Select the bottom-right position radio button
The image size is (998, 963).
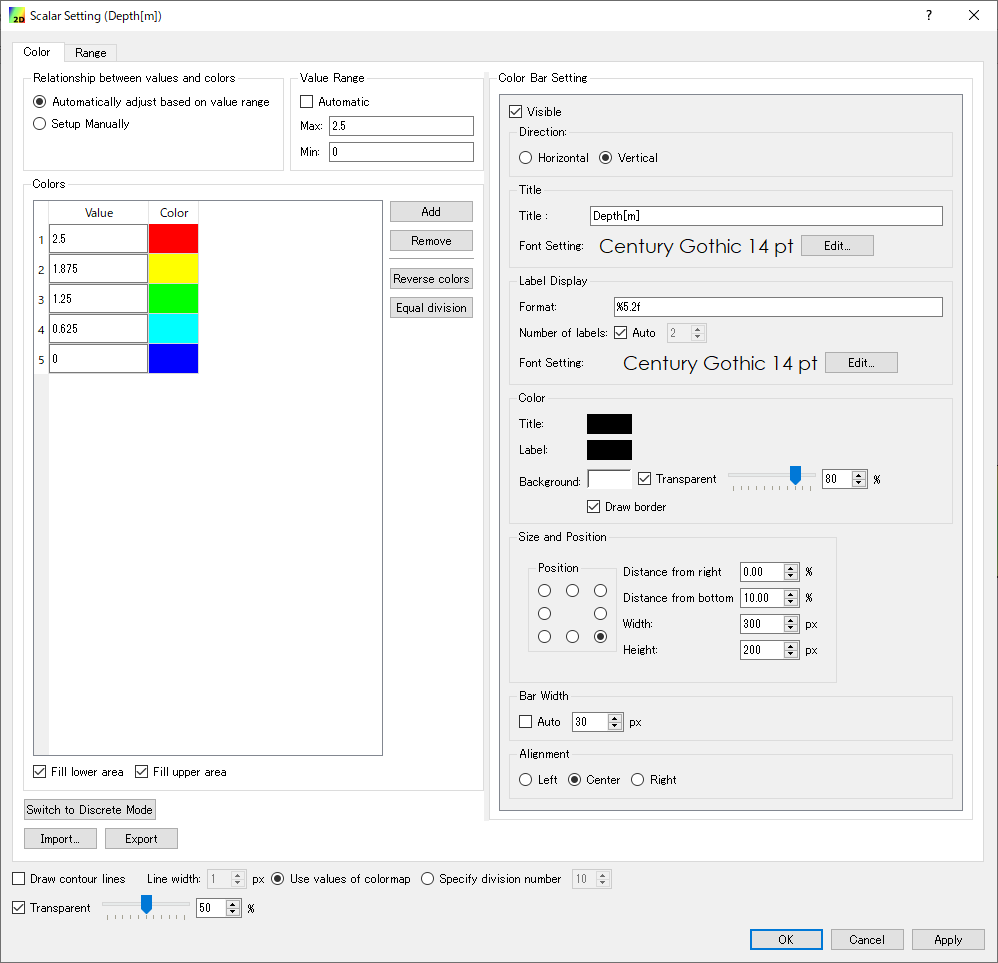coord(600,636)
